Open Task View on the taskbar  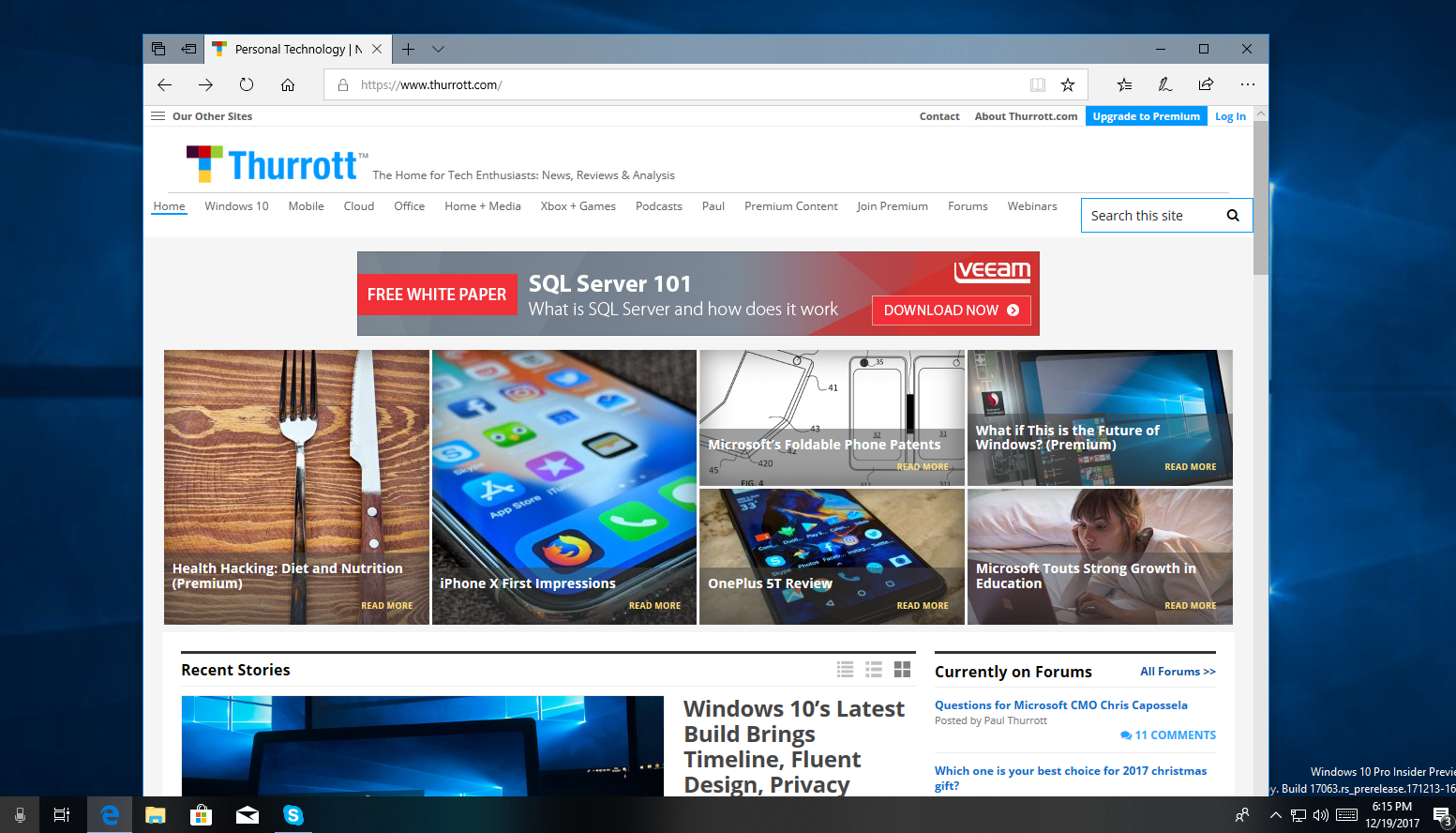pyautogui.click(x=62, y=815)
